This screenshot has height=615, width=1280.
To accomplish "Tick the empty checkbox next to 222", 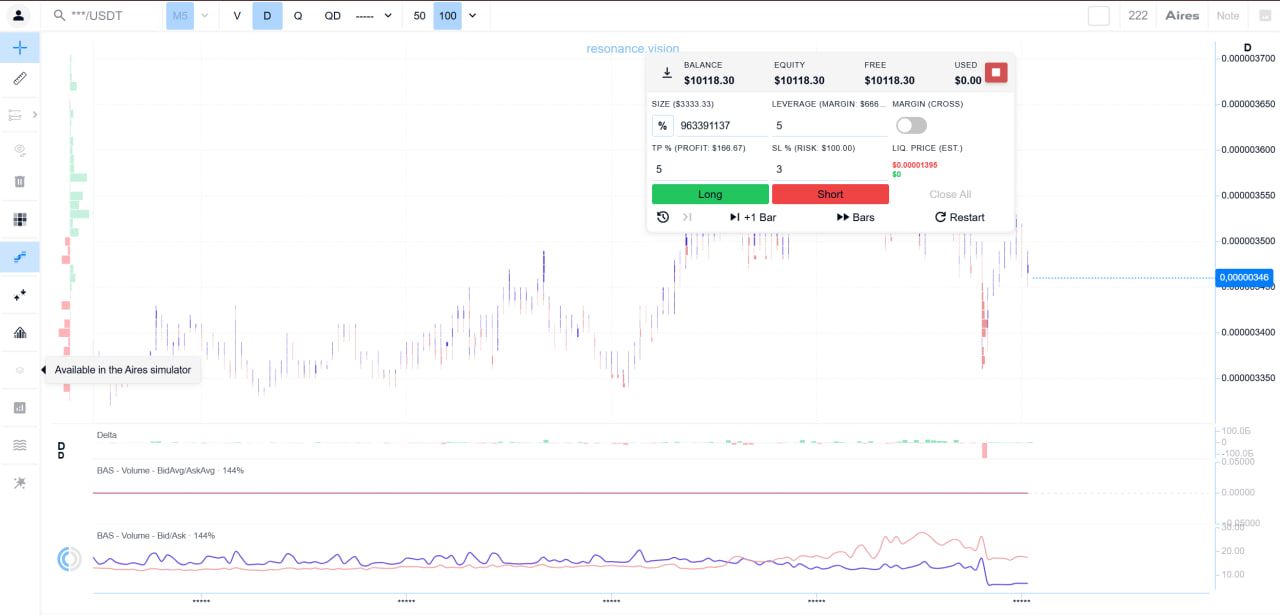I will click(x=1099, y=16).
